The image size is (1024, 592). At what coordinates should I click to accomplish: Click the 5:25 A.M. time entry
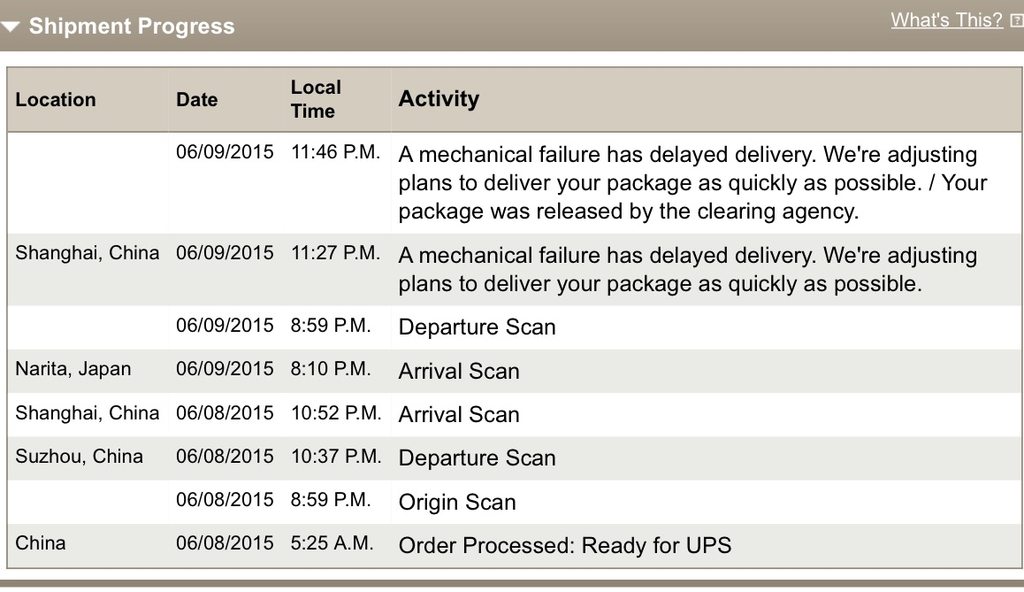pyautogui.click(x=332, y=543)
